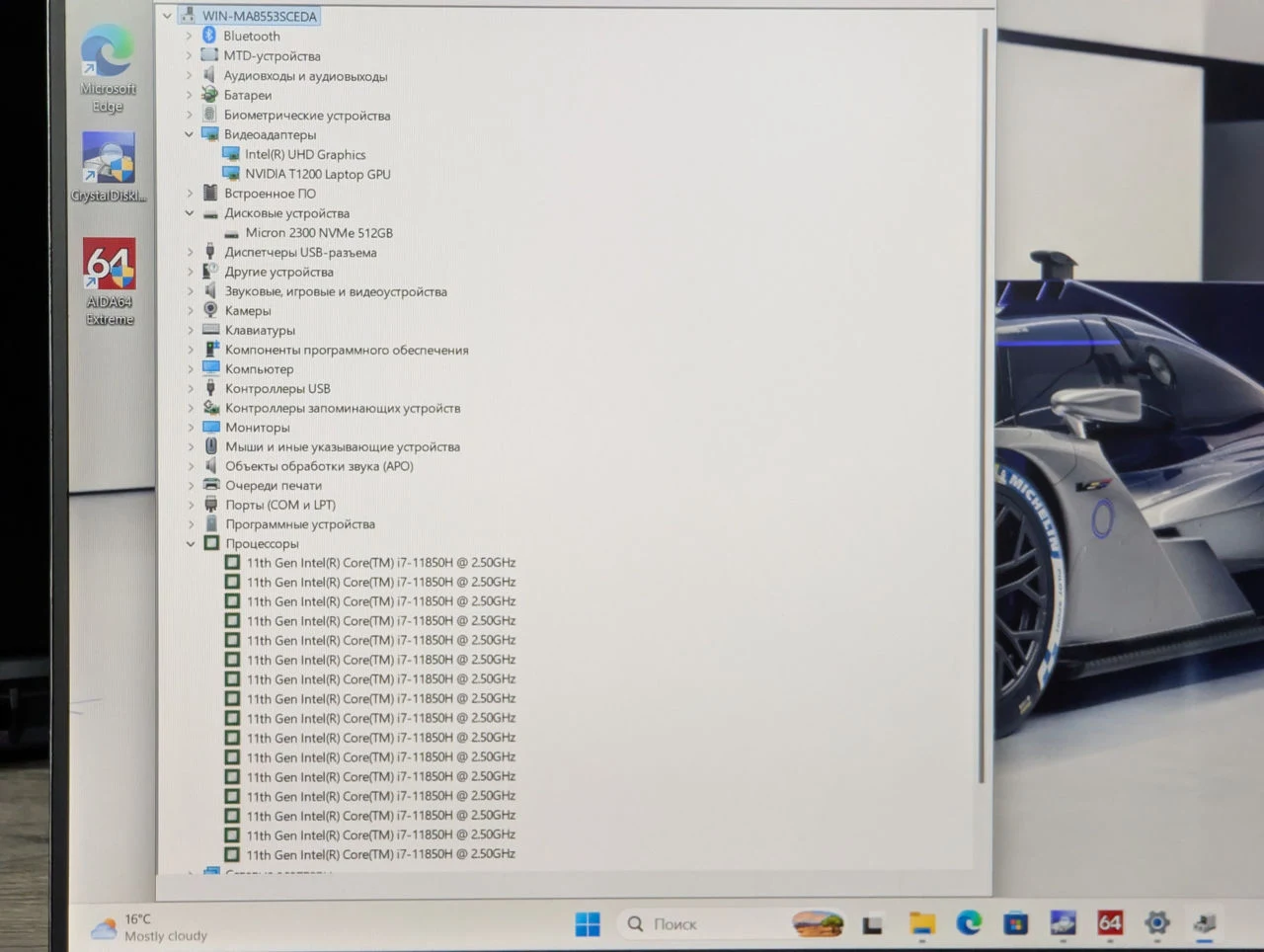Viewport: 1264px width, 952px height.
Task: Open AIDA64 Extreme desktop icon
Action: pos(109,281)
